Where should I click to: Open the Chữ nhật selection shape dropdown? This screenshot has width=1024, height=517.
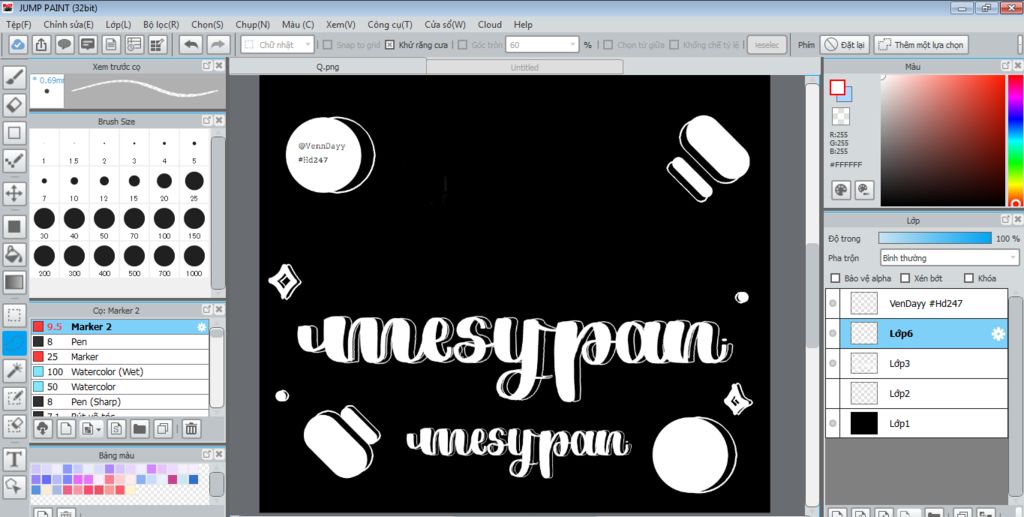278,44
